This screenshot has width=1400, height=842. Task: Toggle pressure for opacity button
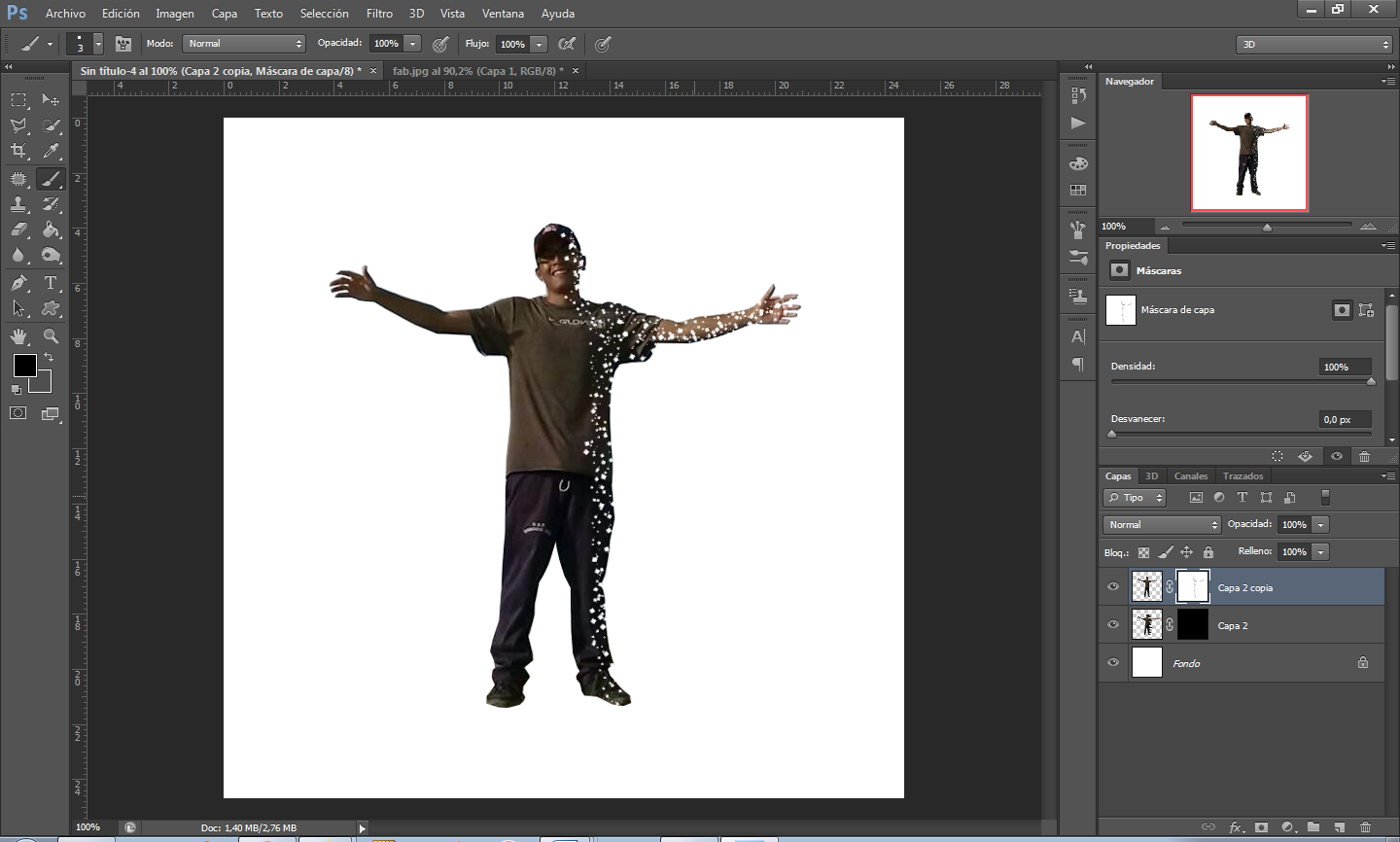pyautogui.click(x=440, y=44)
